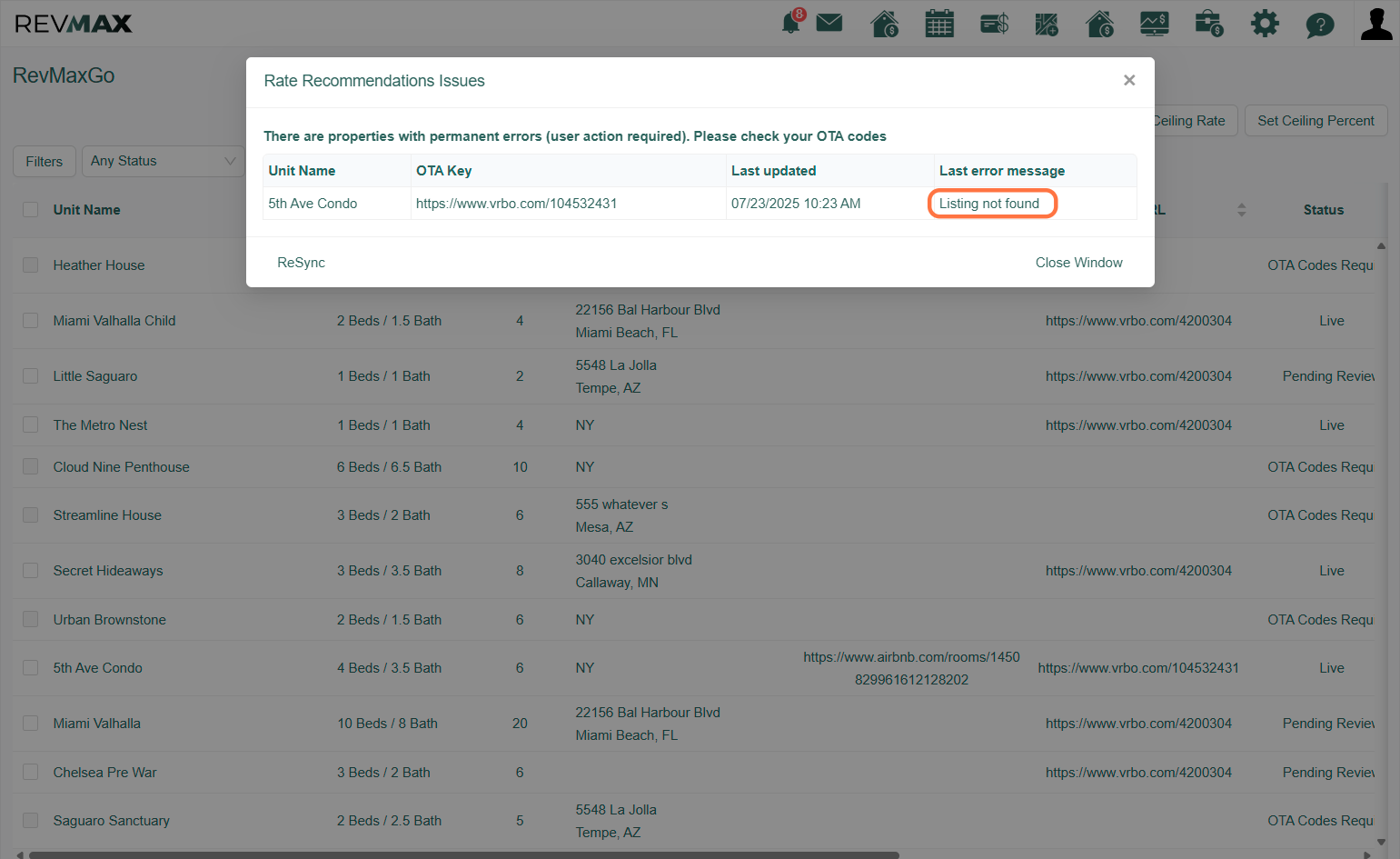Open the messages envelope icon
This screenshot has width=1400, height=859.
click(x=829, y=23)
